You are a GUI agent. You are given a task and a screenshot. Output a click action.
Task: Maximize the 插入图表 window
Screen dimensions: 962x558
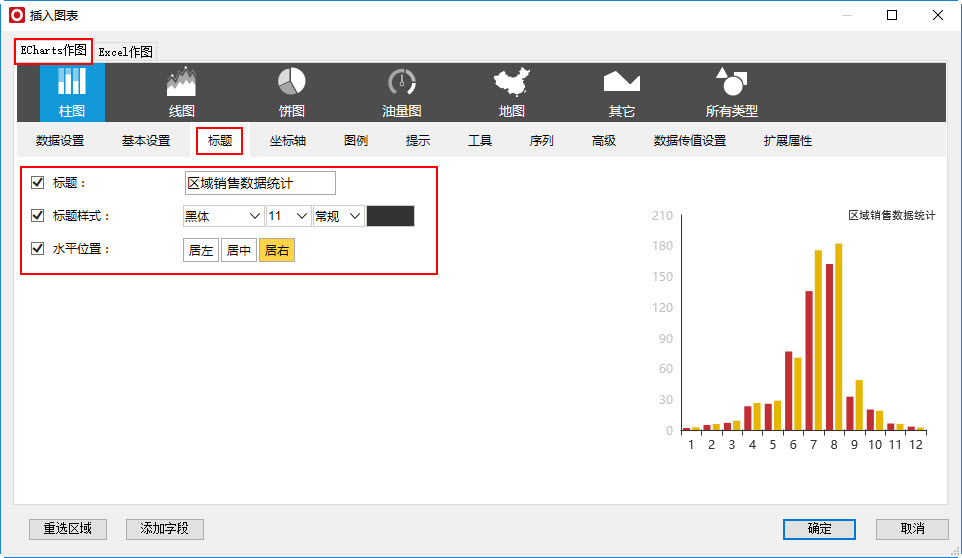click(892, 15)
